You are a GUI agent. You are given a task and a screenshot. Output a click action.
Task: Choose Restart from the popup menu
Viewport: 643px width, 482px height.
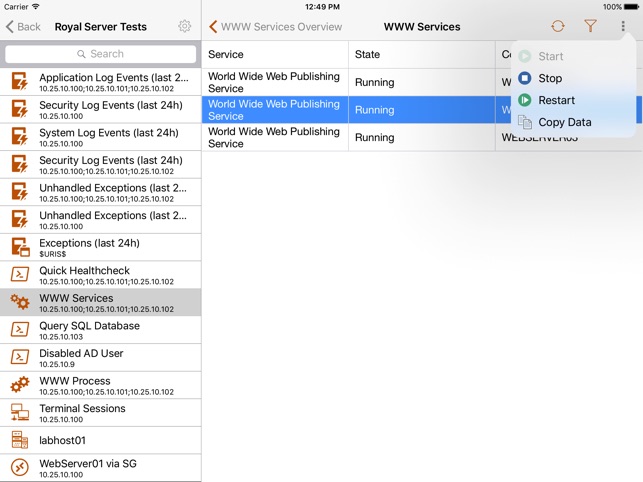tap(556, 100)
